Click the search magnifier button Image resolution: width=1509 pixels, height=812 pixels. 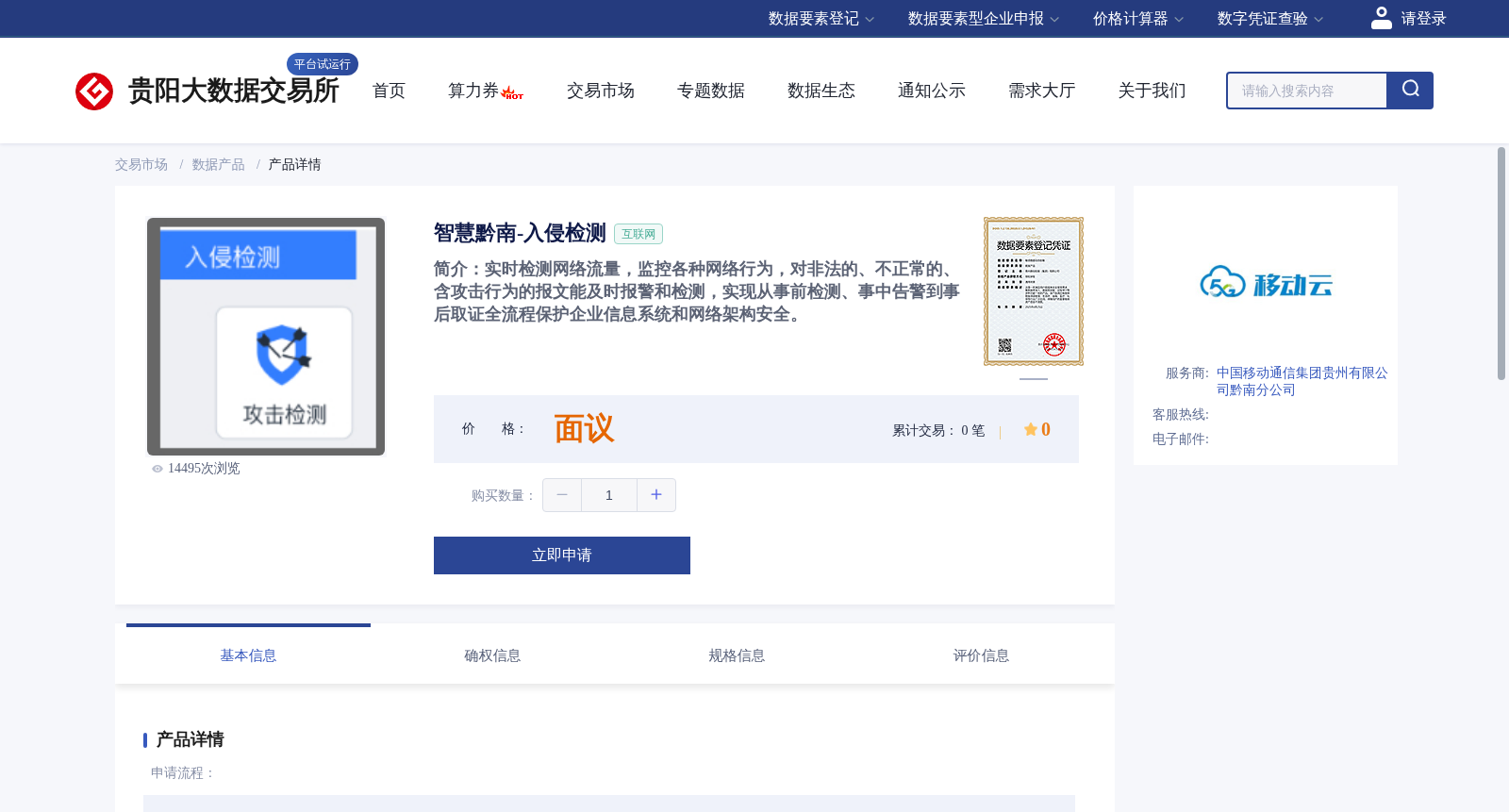click(x=1410, y=91)
